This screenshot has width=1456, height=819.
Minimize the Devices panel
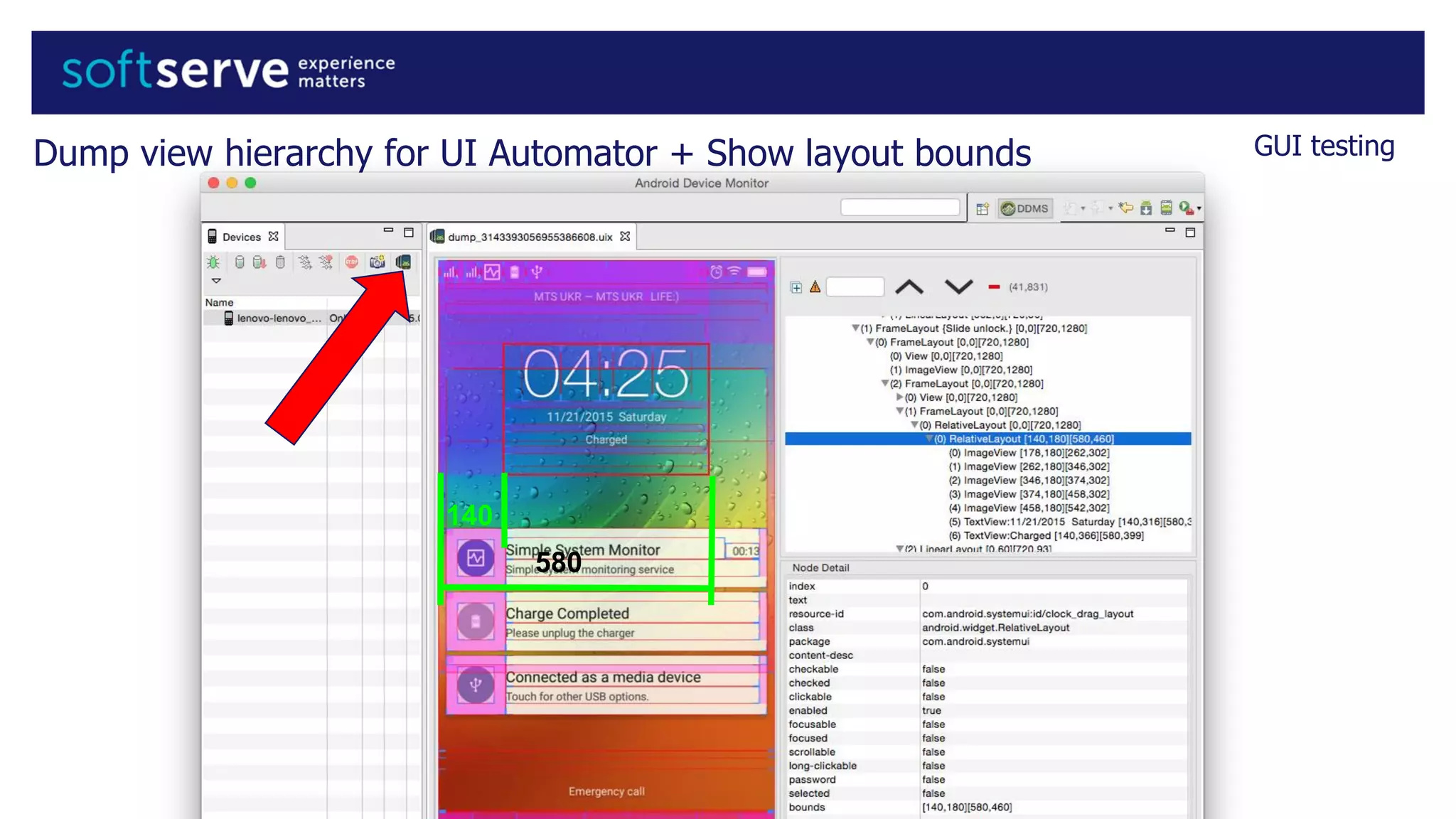tap(388, 230)
